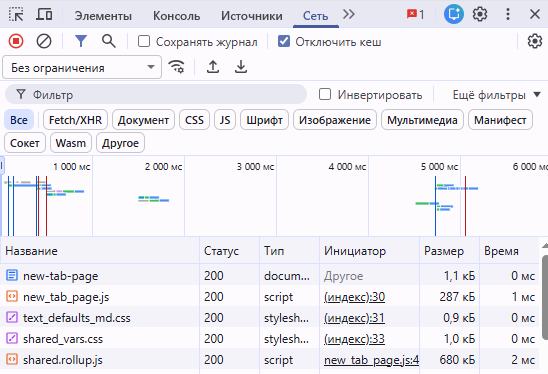
Task: Export HAR file with download icon
Action: 241,67
